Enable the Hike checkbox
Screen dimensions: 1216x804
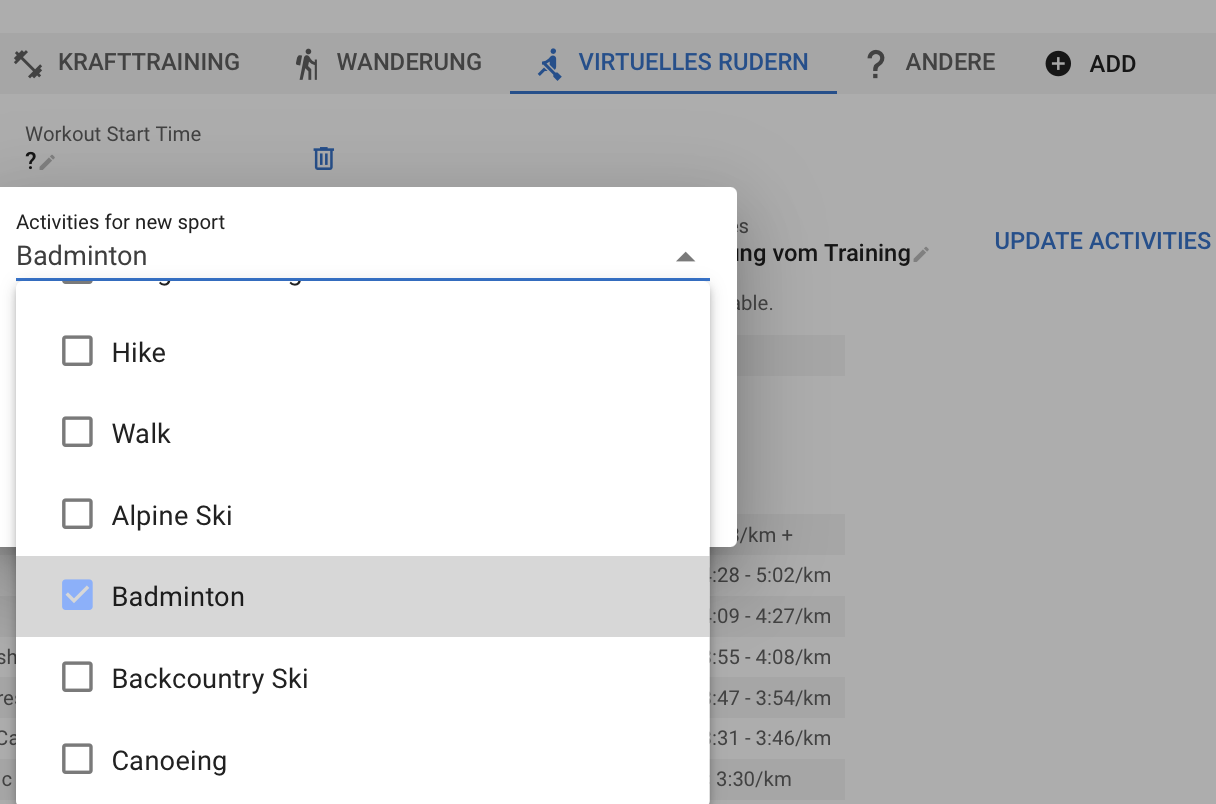pos(77,351)
